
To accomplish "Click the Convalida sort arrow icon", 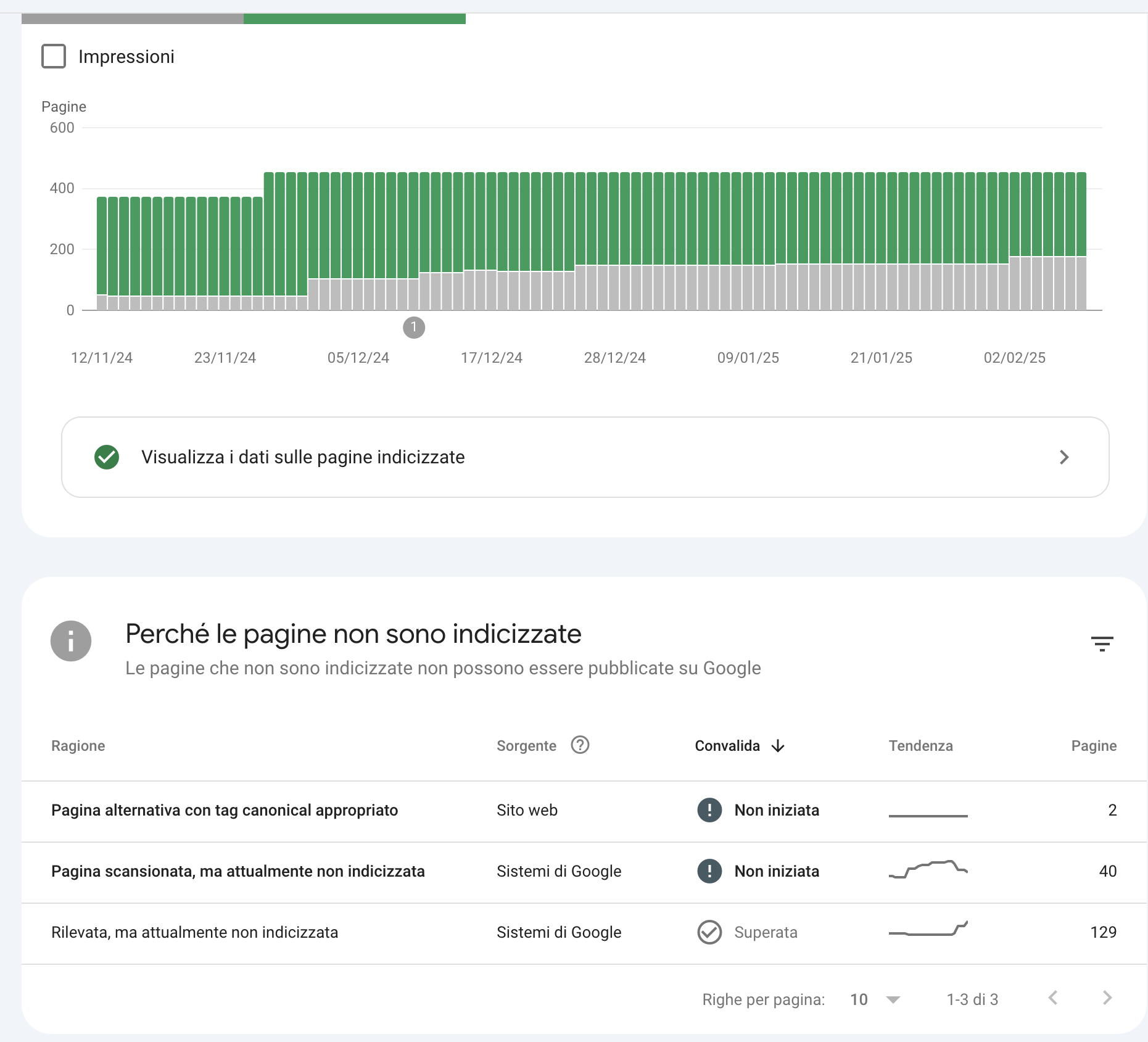I will [778, 746].
